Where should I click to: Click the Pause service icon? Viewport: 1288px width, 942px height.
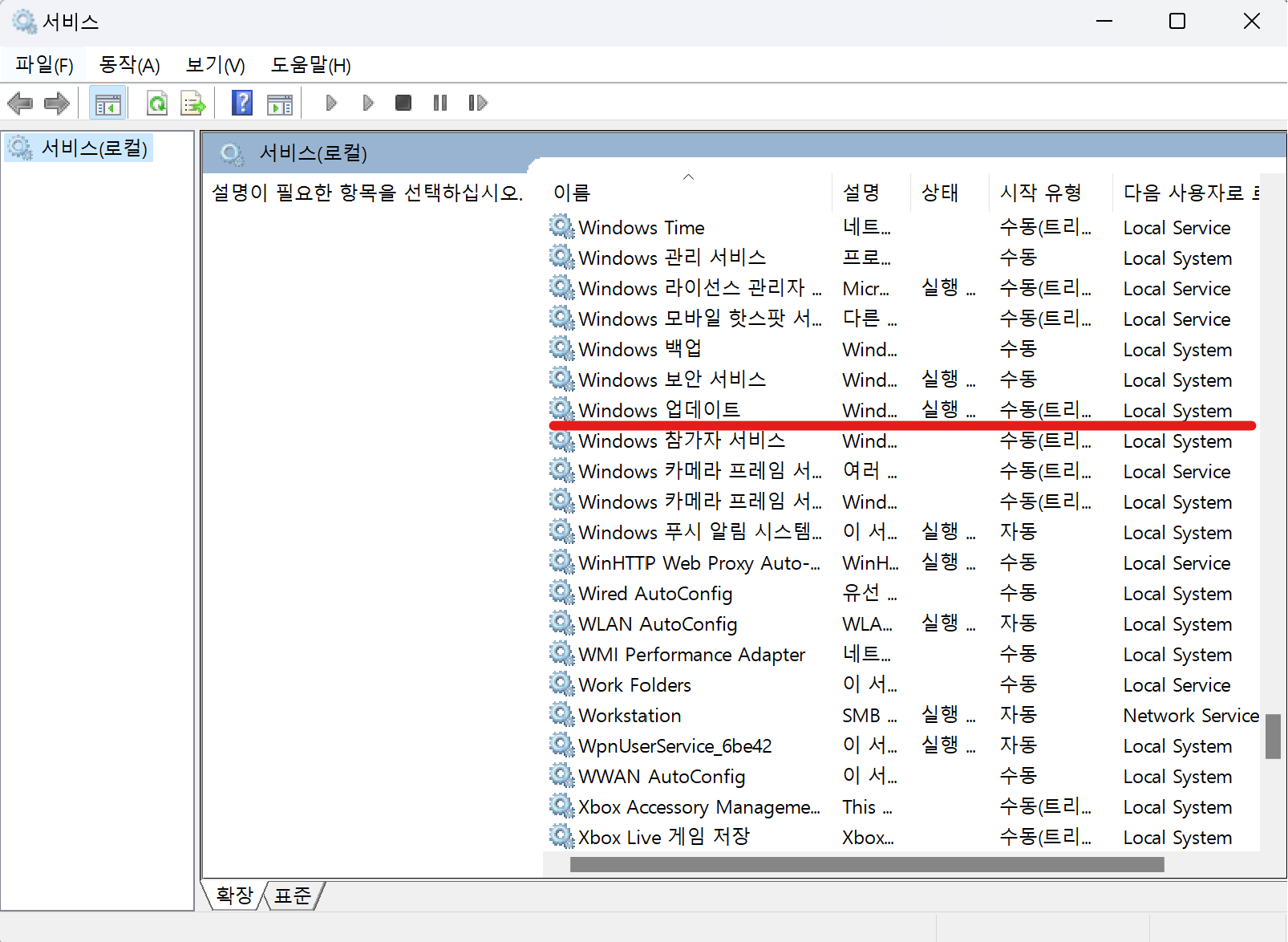[440, 103]
